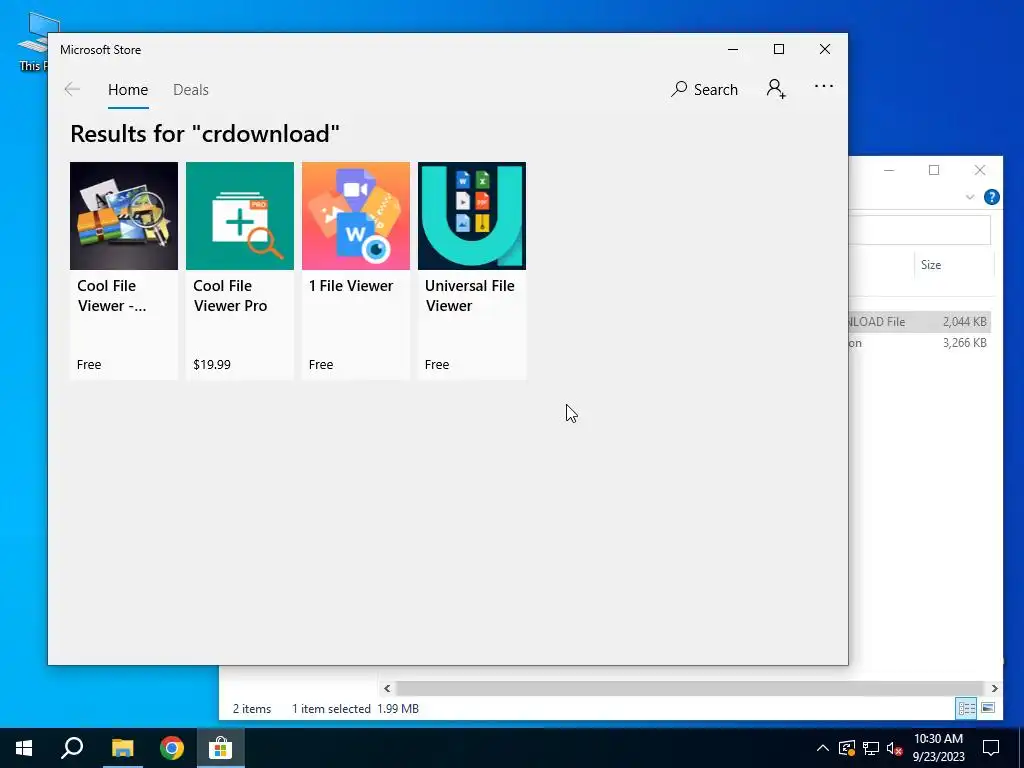Click horizontal scrollbar right arrow in Explorer

994,688
